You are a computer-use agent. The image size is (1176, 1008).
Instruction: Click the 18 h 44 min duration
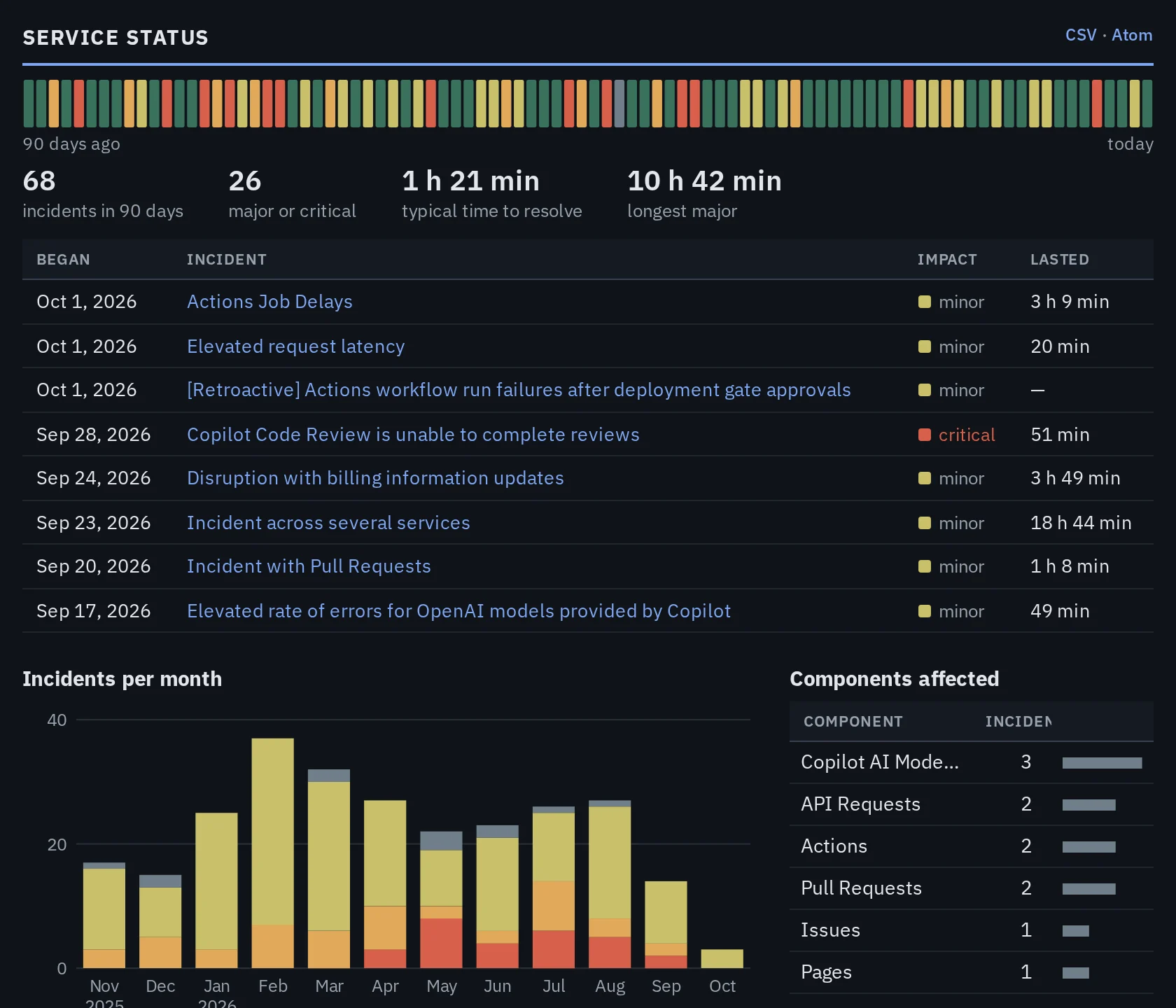click(x=1081, y=523)
